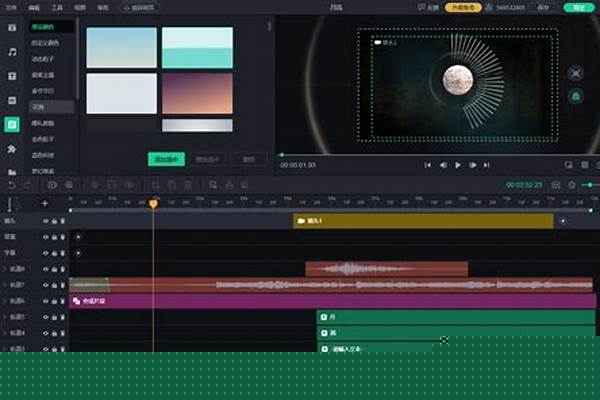Toggle eye visibility on the 镜头 camera track
Screen dimensions: 600x400
46,221
